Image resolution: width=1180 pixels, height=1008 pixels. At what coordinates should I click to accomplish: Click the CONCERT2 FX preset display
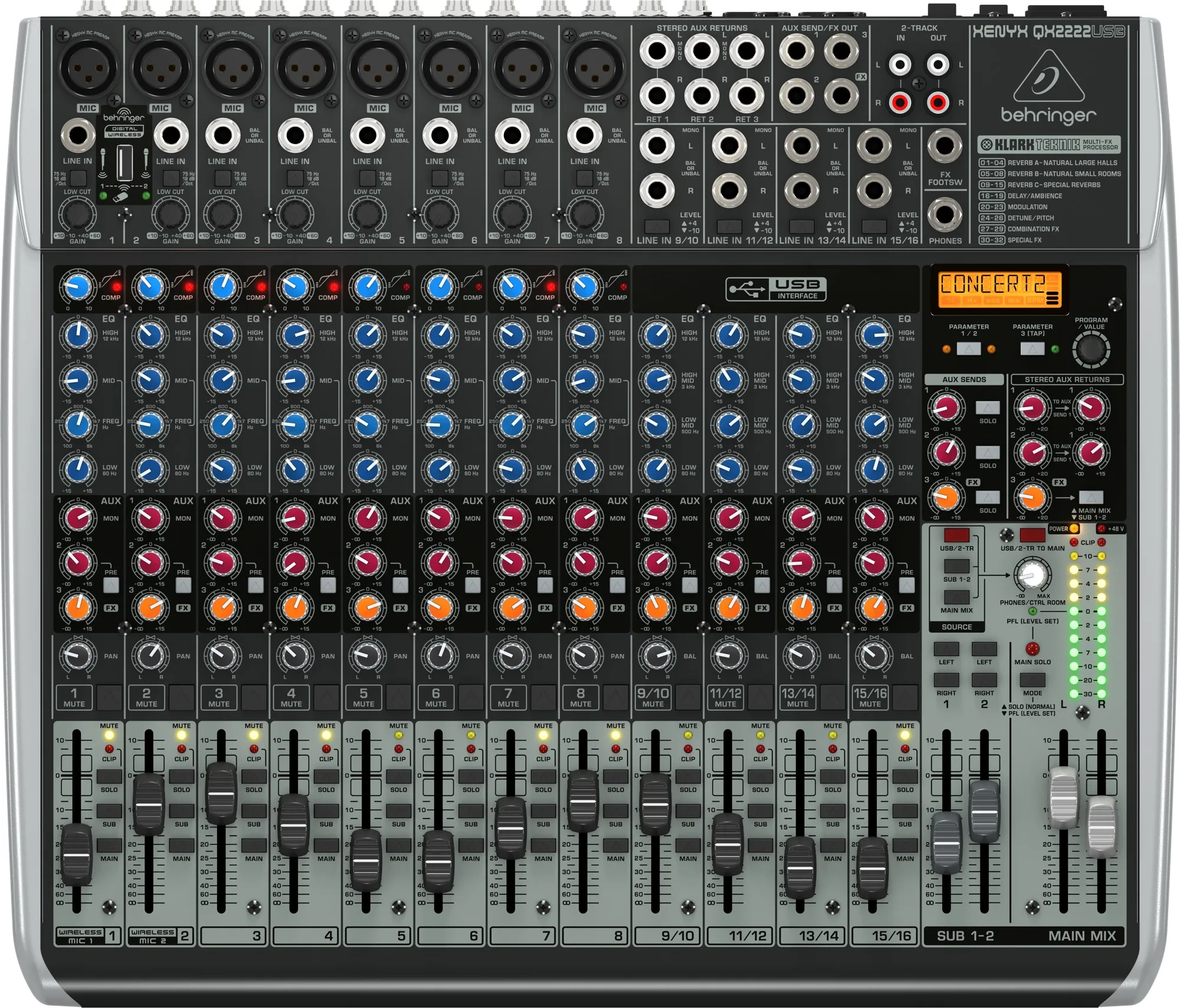coord(999,288)
